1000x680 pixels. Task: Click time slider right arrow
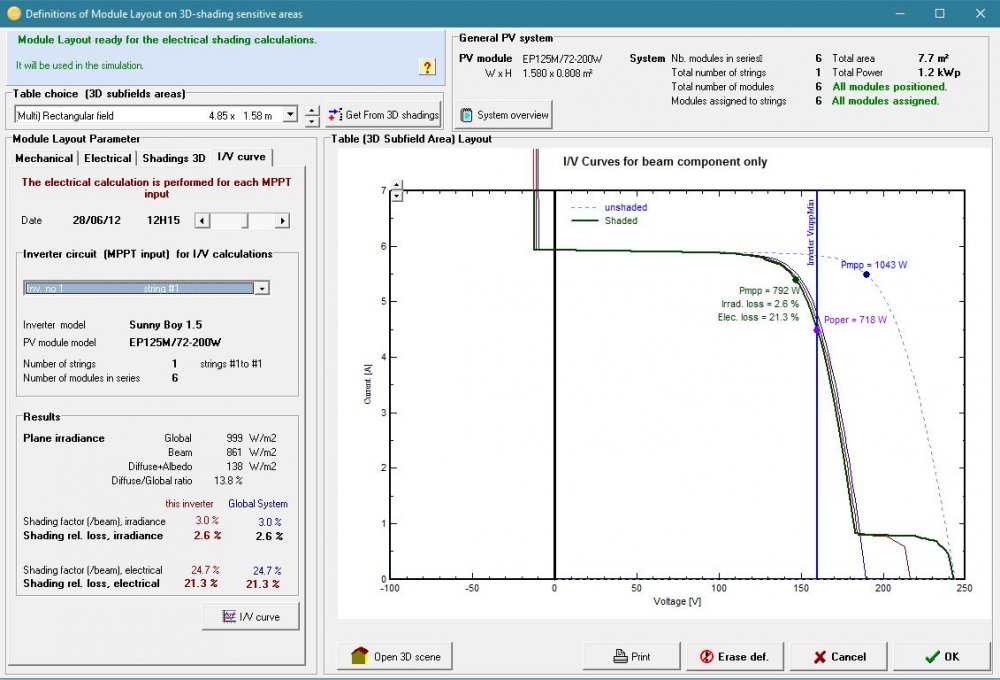(282, 220)
